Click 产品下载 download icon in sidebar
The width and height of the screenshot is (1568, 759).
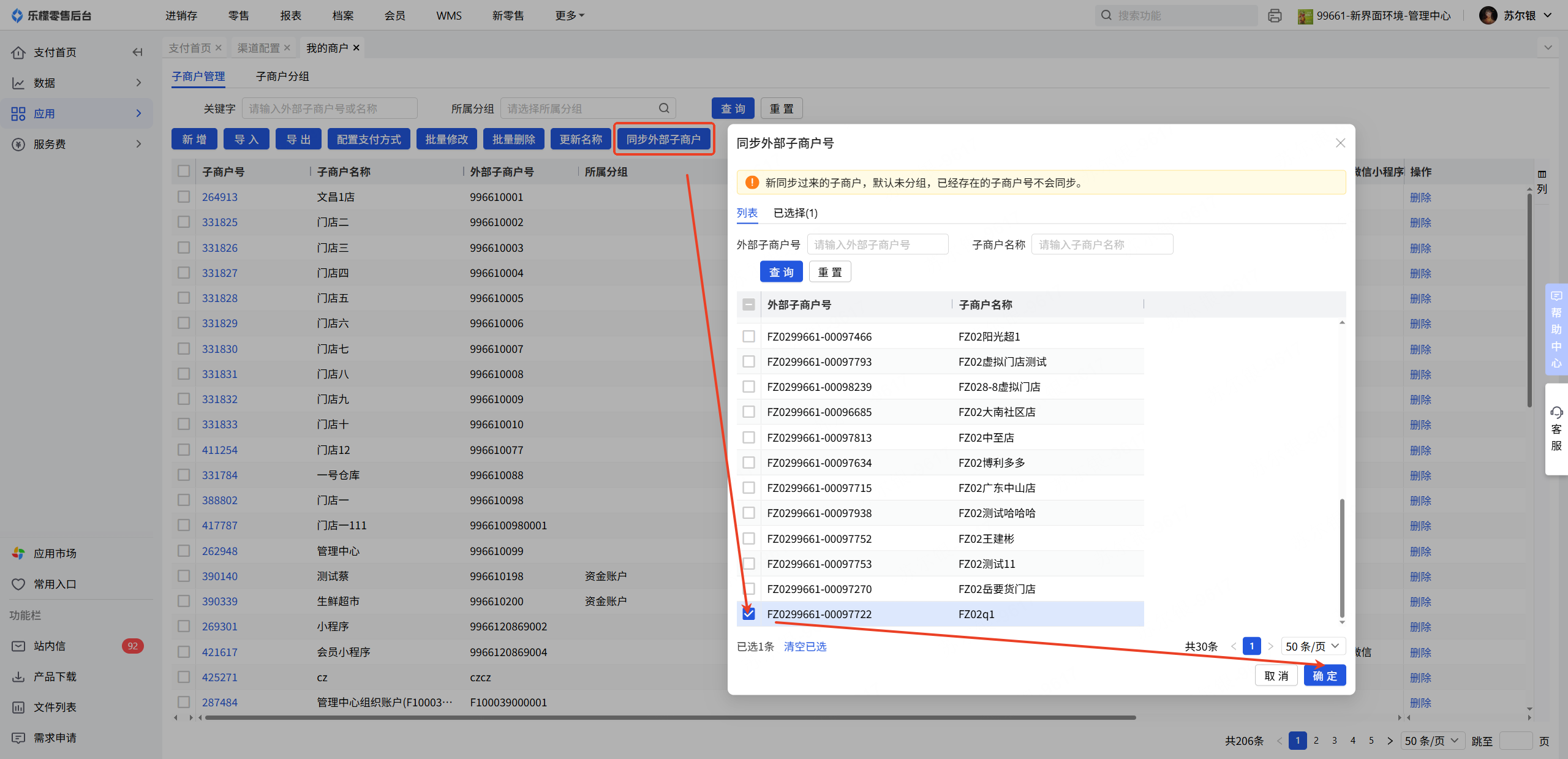18,676
